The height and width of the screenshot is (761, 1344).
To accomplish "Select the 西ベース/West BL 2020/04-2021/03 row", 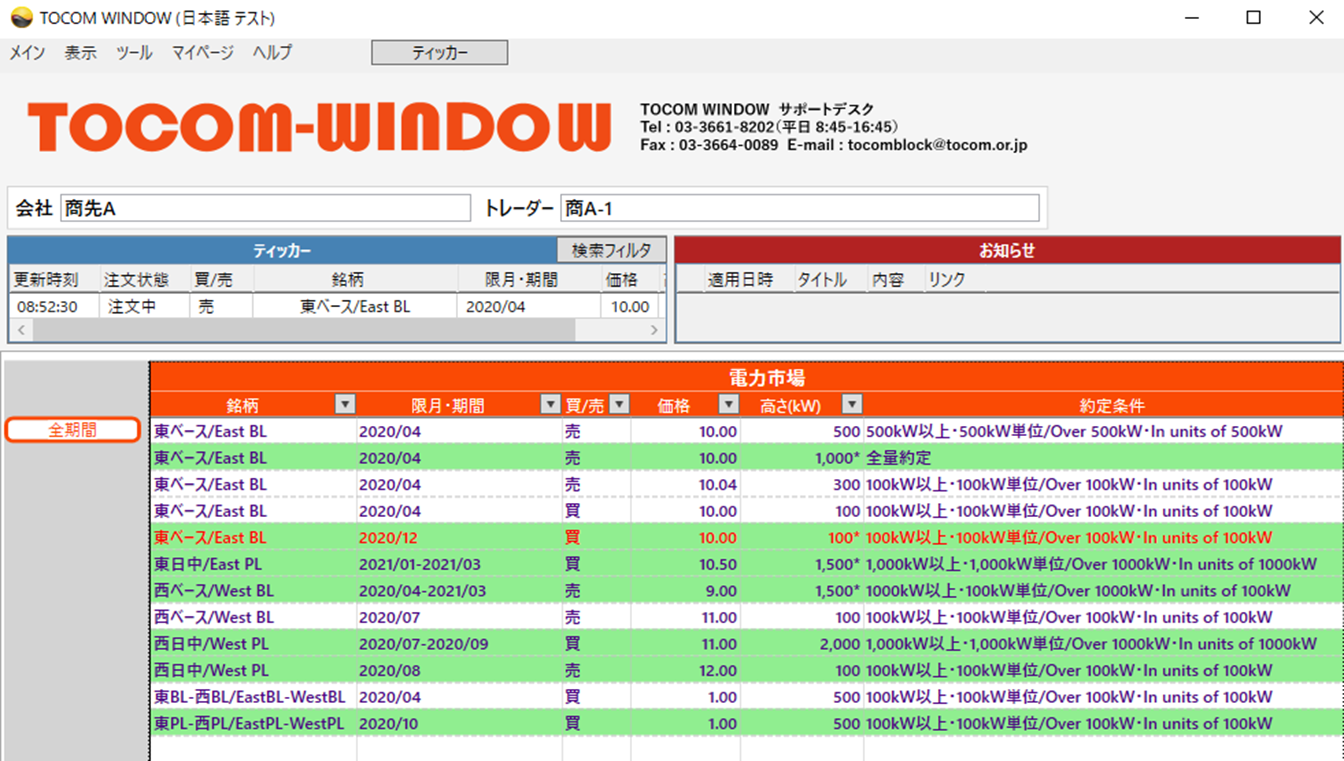I will click(747, 590).
